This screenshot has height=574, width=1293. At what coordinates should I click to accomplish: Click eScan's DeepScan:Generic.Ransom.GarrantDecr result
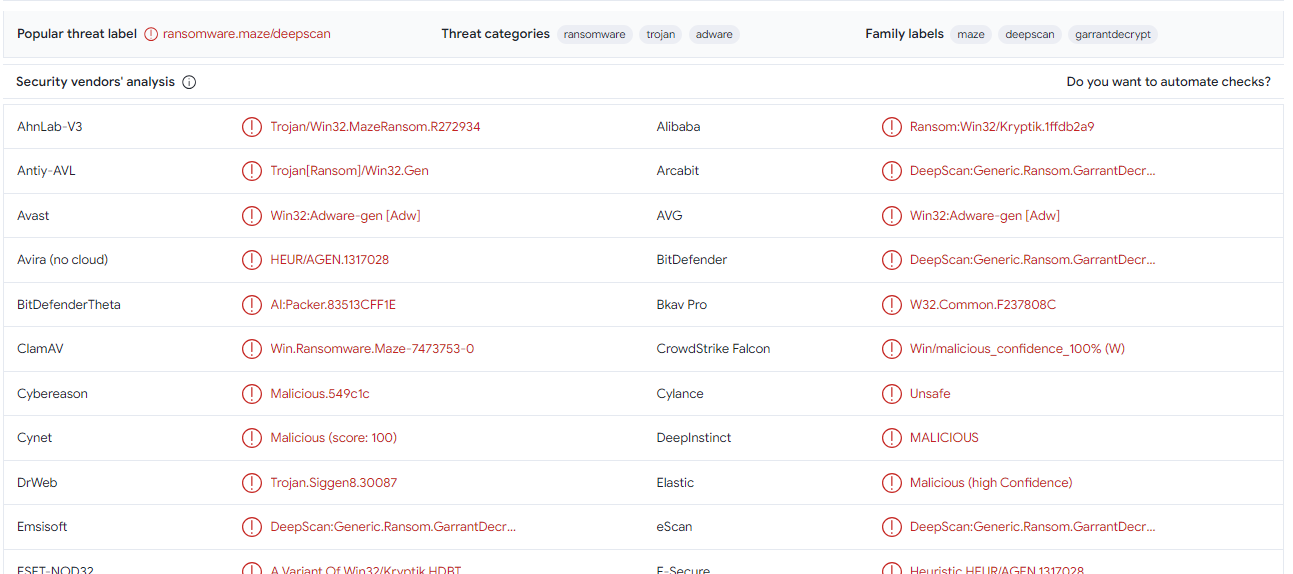(x=1032, y=527)
